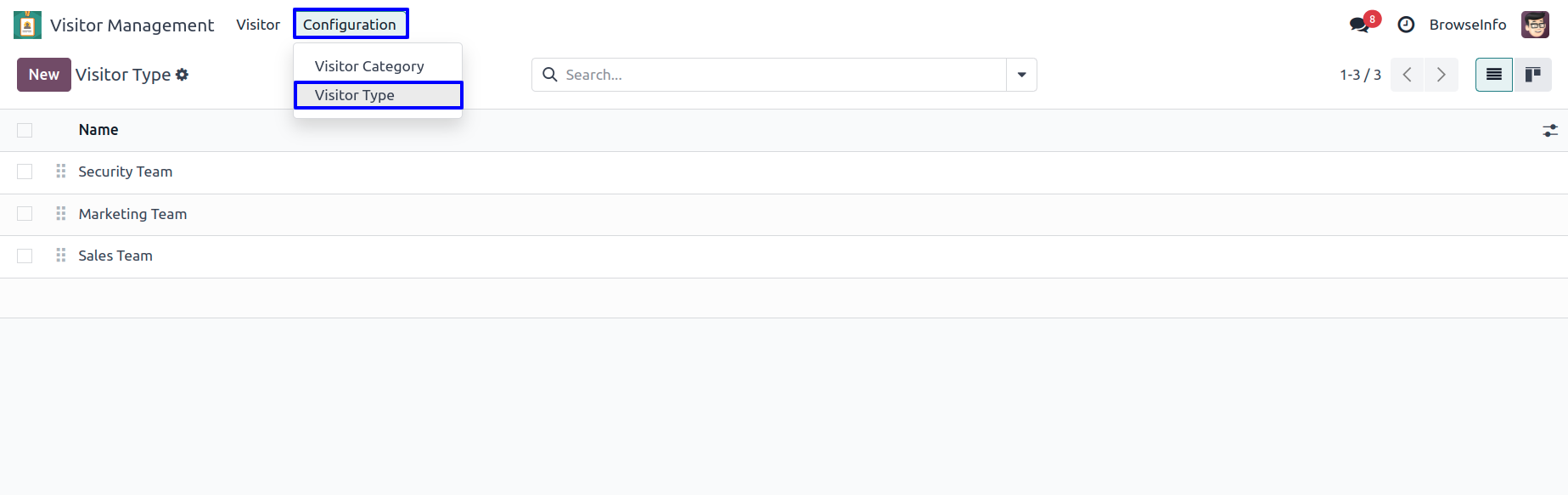This screenshot has height=495, width=1568.
Task: Check the Security Team row checkbox
Action: 25,172
